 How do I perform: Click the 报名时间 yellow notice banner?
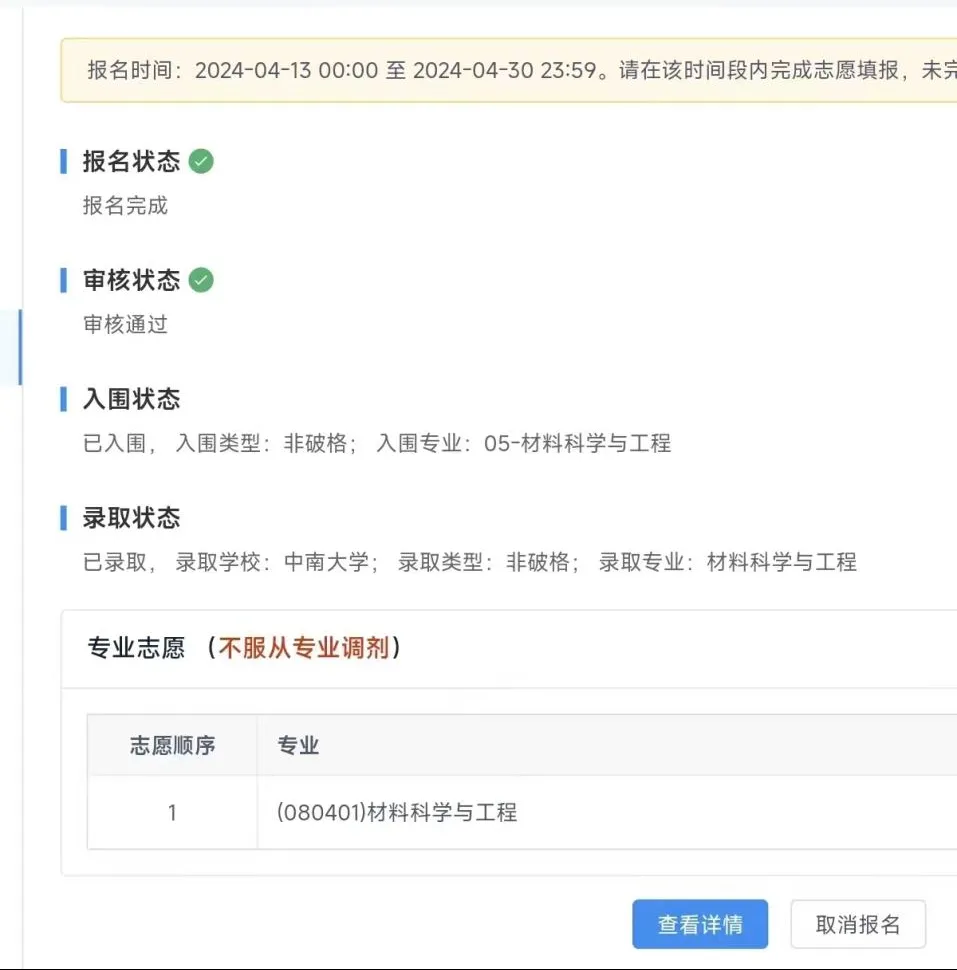(509, 71)
